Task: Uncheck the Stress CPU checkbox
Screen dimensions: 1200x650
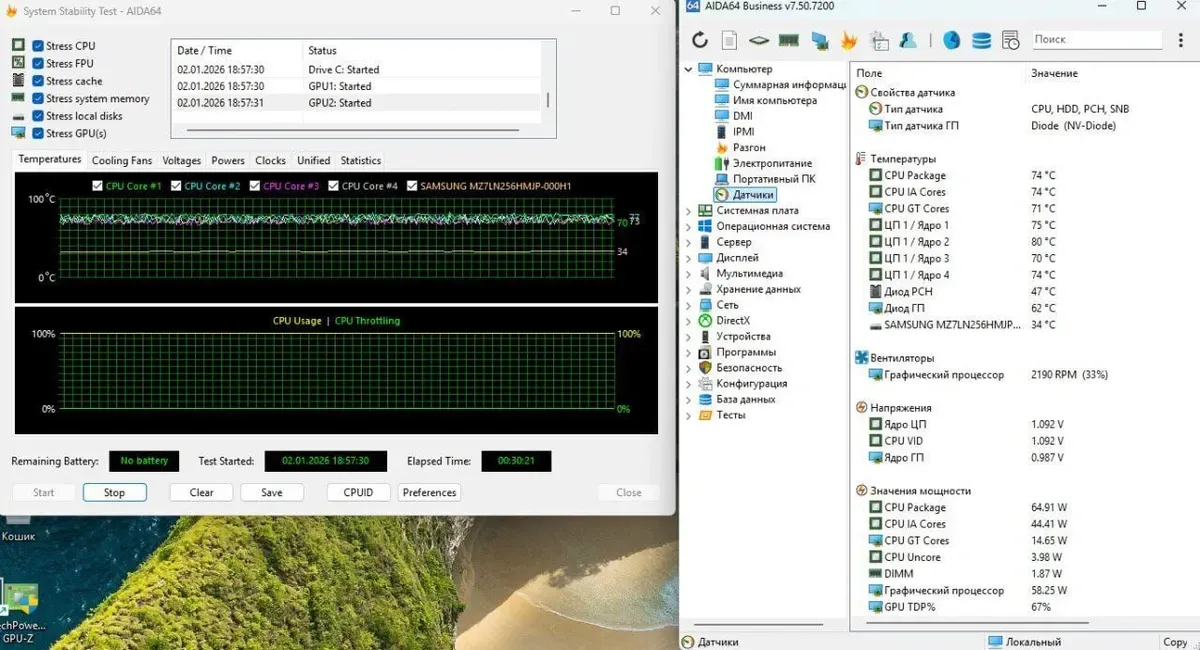Action: pyautogui.click(x=38, y=46)
